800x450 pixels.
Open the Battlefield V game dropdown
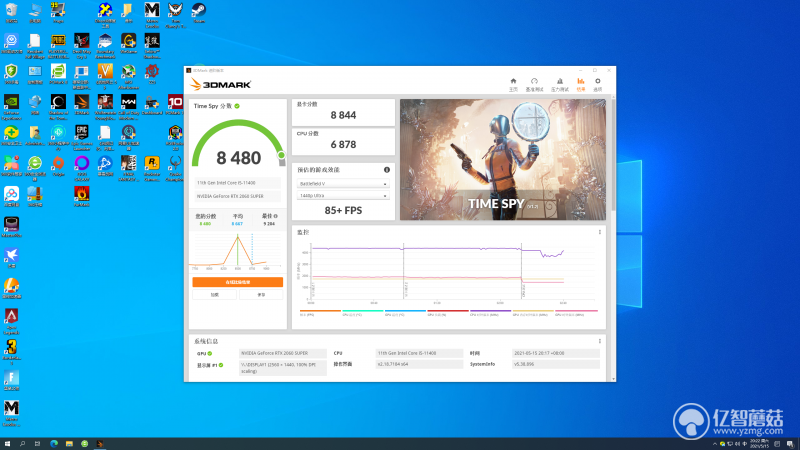[343, 184]
